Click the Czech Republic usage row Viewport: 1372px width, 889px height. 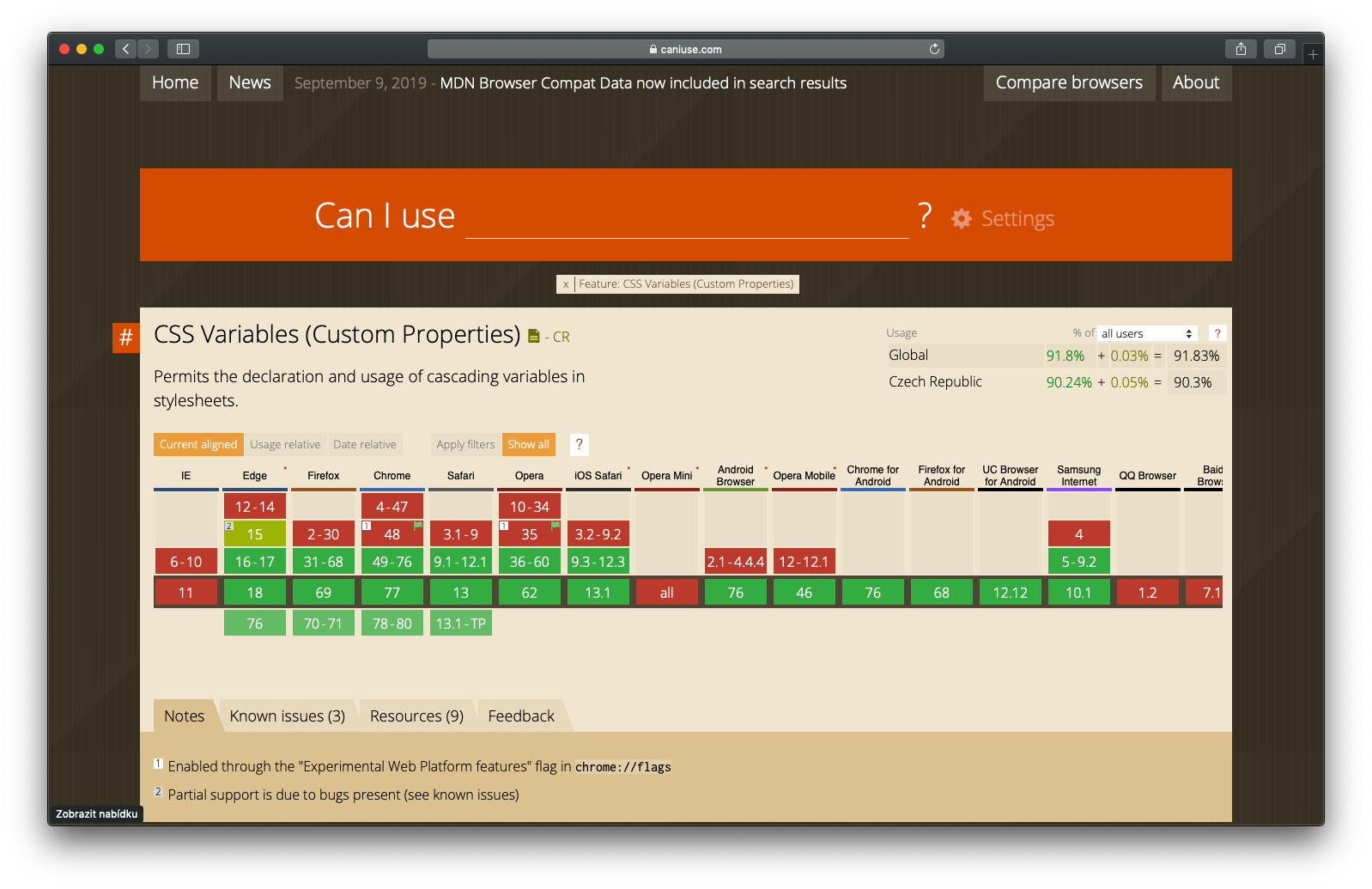[x=1055, y=382]
